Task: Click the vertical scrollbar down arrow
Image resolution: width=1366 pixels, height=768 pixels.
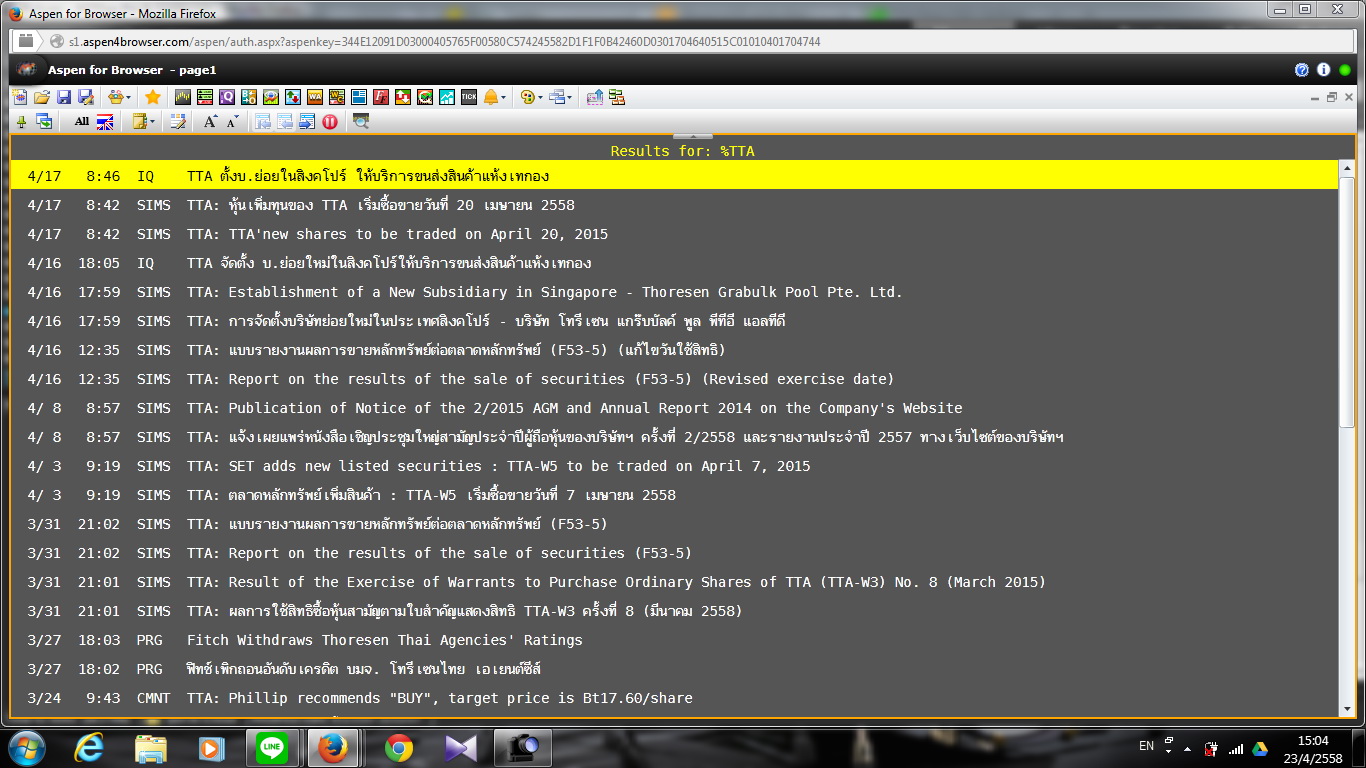Action: click(x=1347, y=707)
